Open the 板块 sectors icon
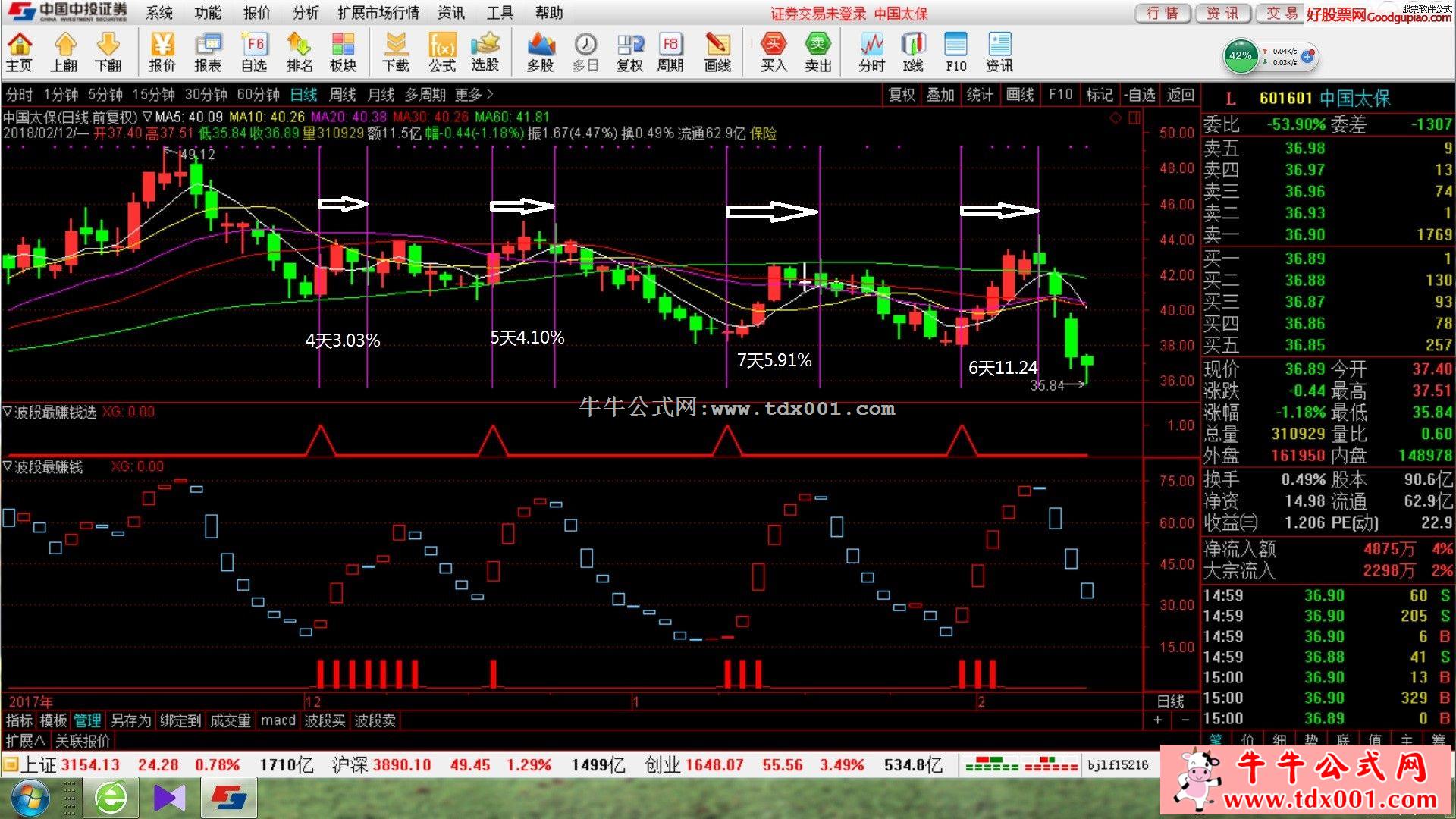 click(x=343, y=52)
